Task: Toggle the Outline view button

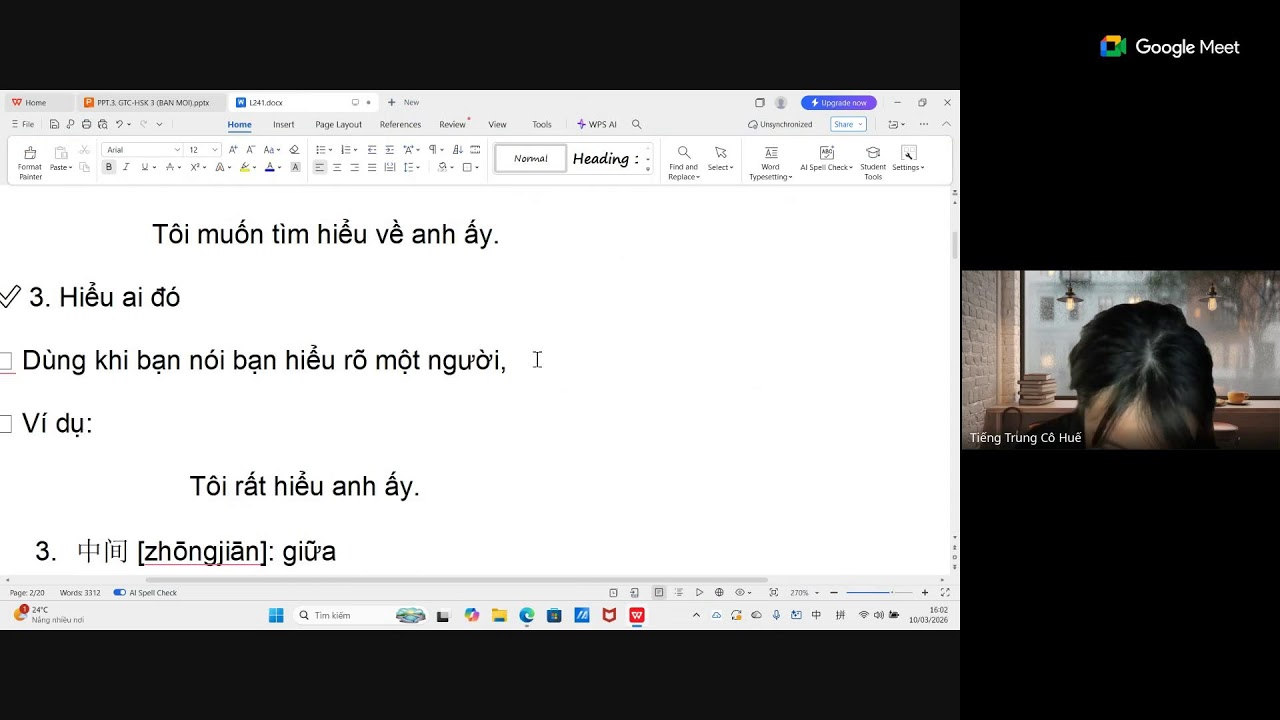Action: [x=678, y=593]
